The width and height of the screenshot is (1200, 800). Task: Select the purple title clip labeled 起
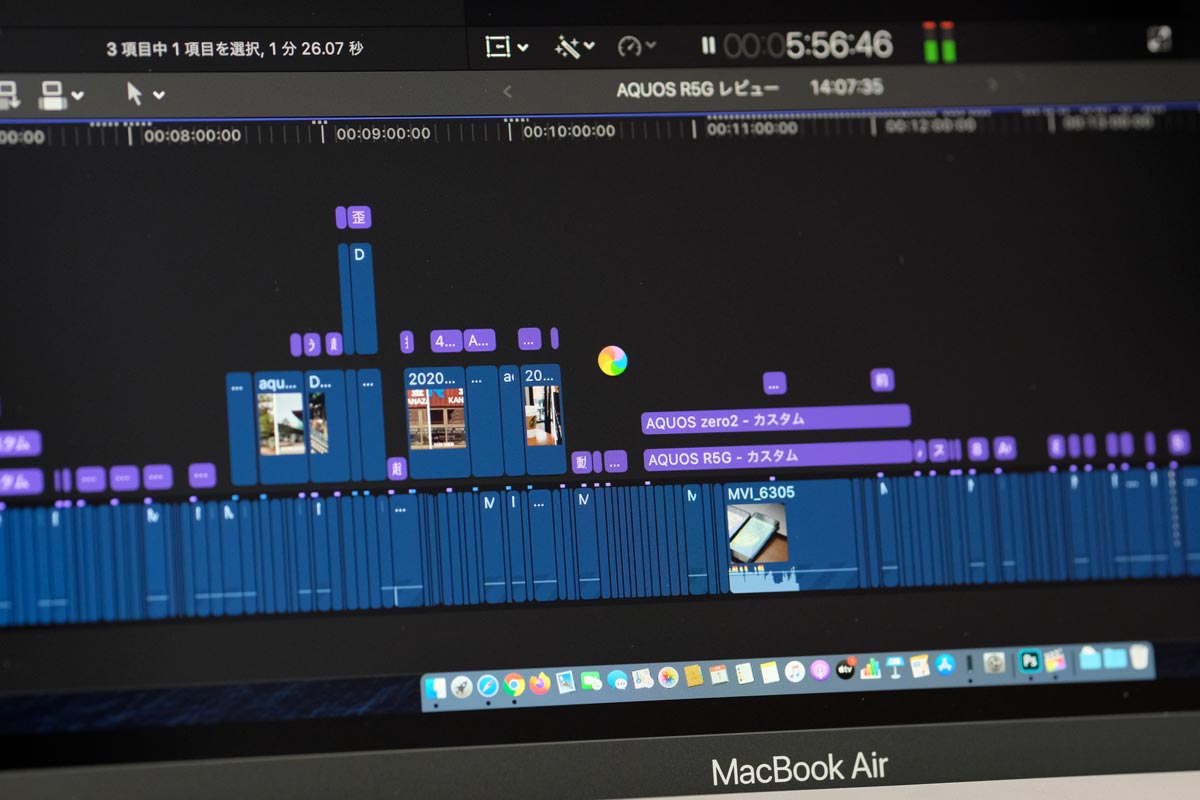[397, 468]
